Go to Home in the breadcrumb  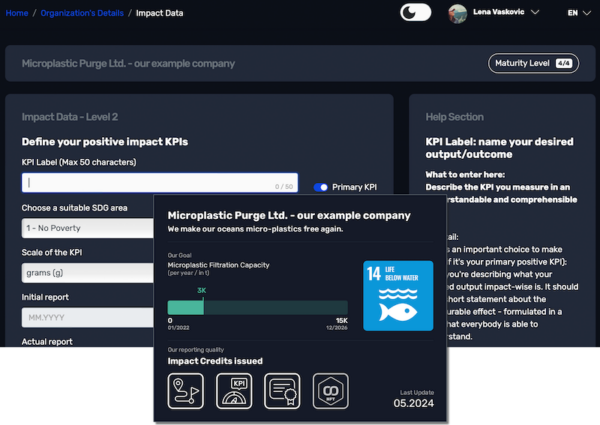tap(17, 12)
